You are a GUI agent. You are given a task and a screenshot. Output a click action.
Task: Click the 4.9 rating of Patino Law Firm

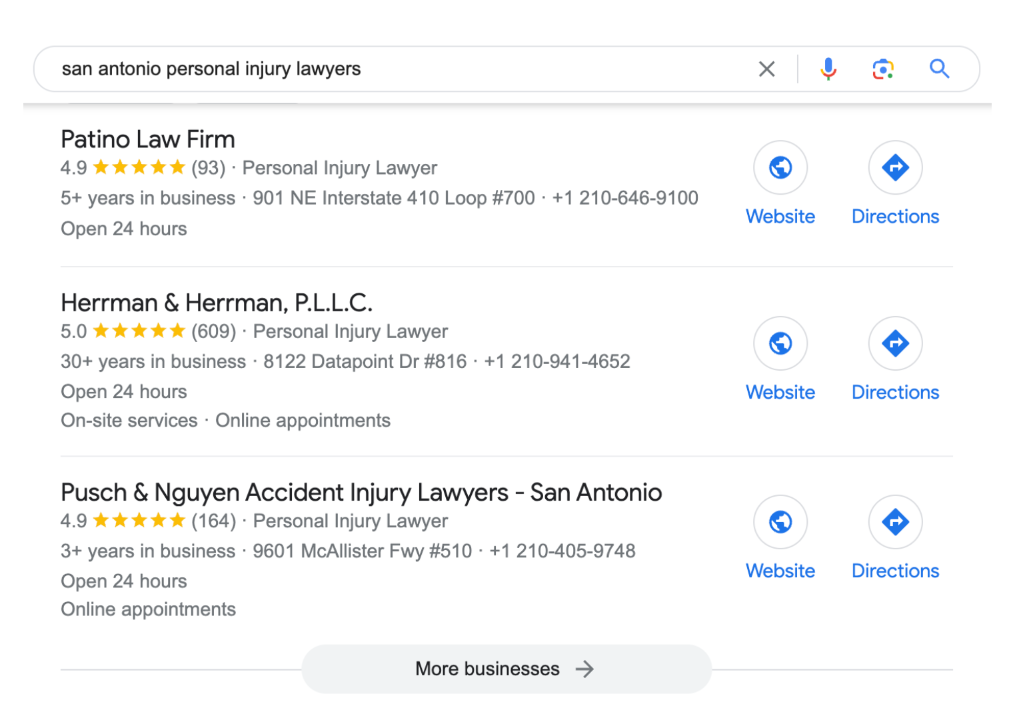click(74, 168)
